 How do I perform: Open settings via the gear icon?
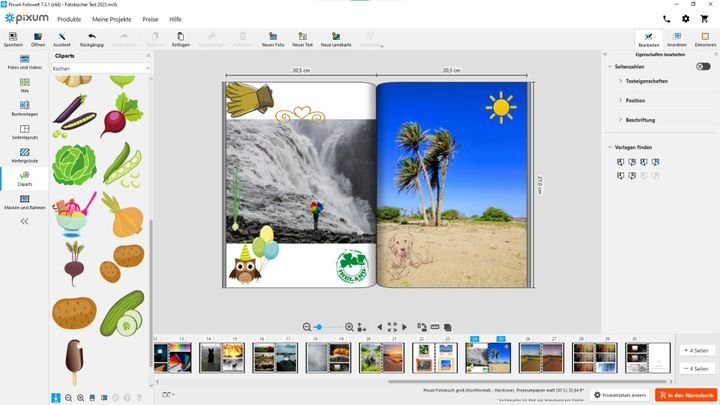[x=686, y=19]
